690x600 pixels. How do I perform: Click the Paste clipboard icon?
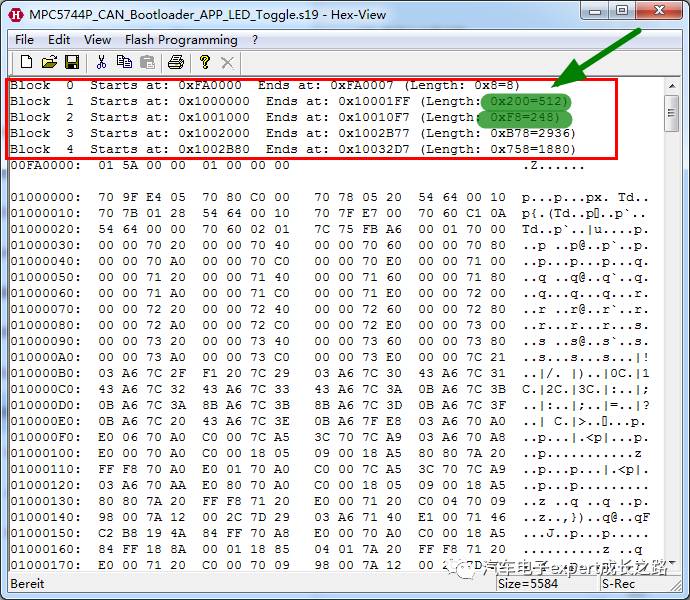pyautogui.click(x=147, y=62)
